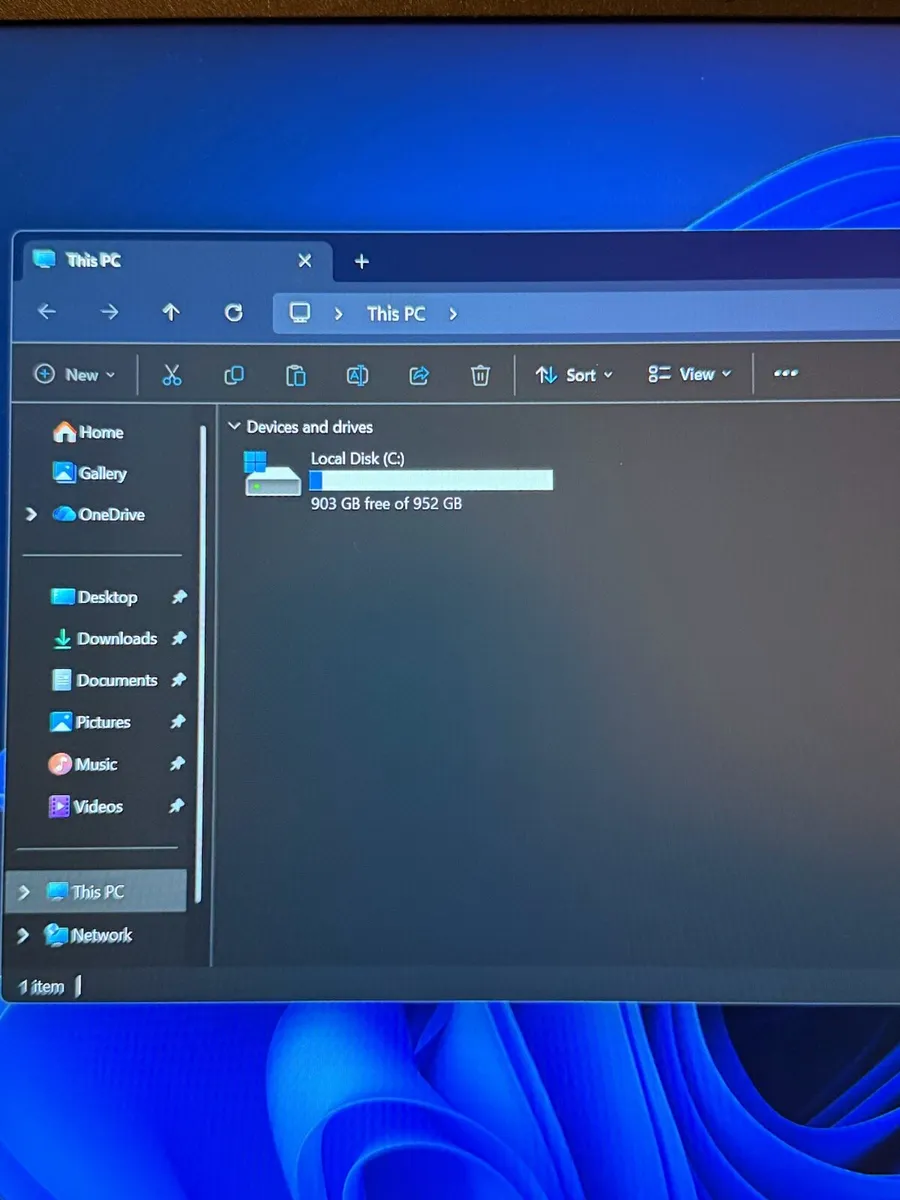Click the 'Devices and drives' header text

[309, 427]
